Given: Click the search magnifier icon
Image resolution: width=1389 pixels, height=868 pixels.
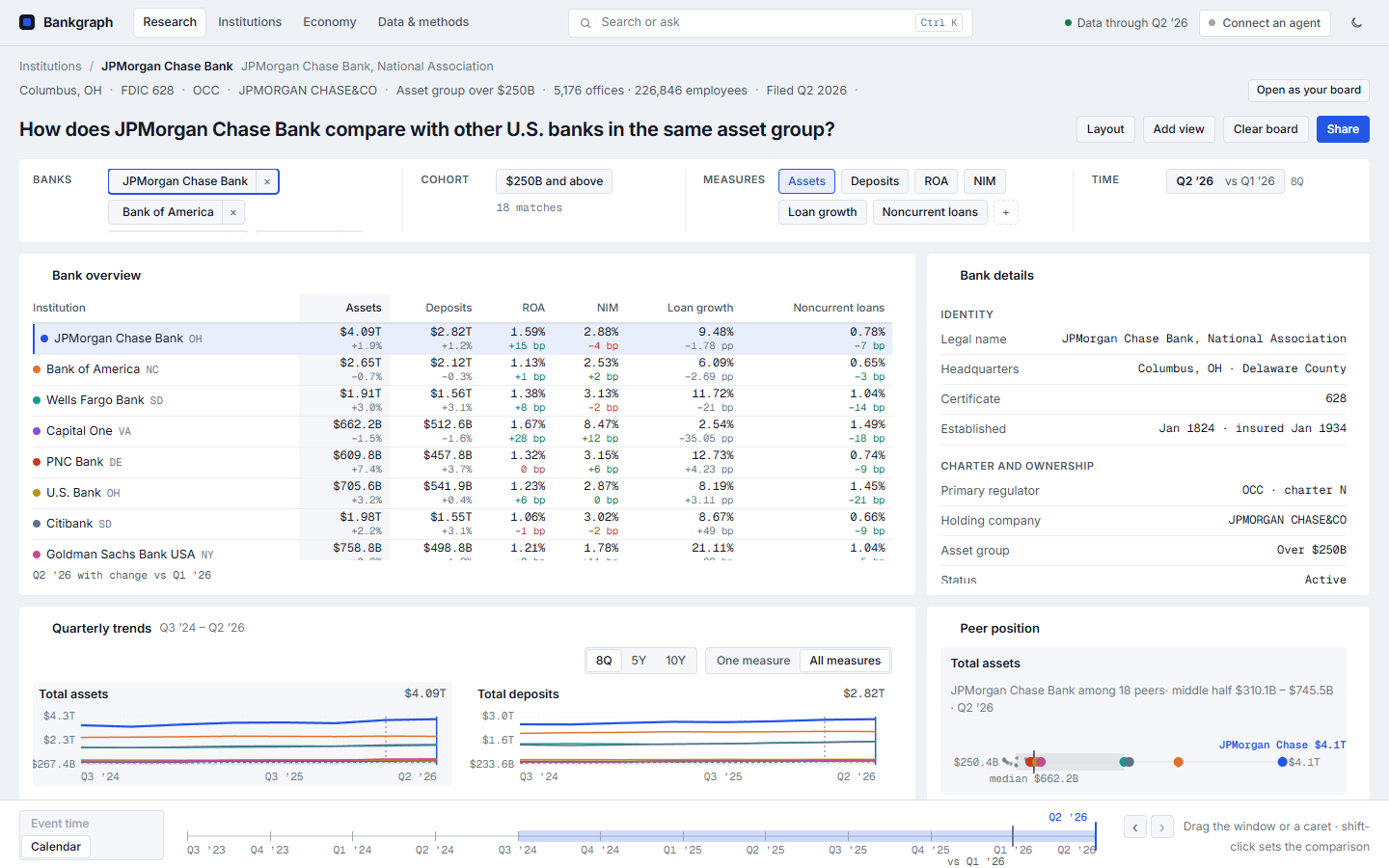Looking at the screenshot, I should (586, 22).
